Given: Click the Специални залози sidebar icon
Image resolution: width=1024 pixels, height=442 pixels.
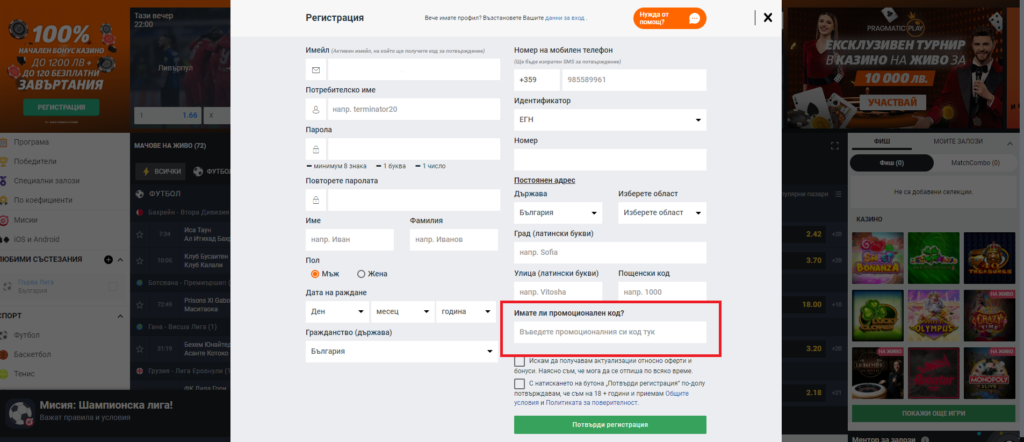Looking at the screenshot, I should 5,180.
